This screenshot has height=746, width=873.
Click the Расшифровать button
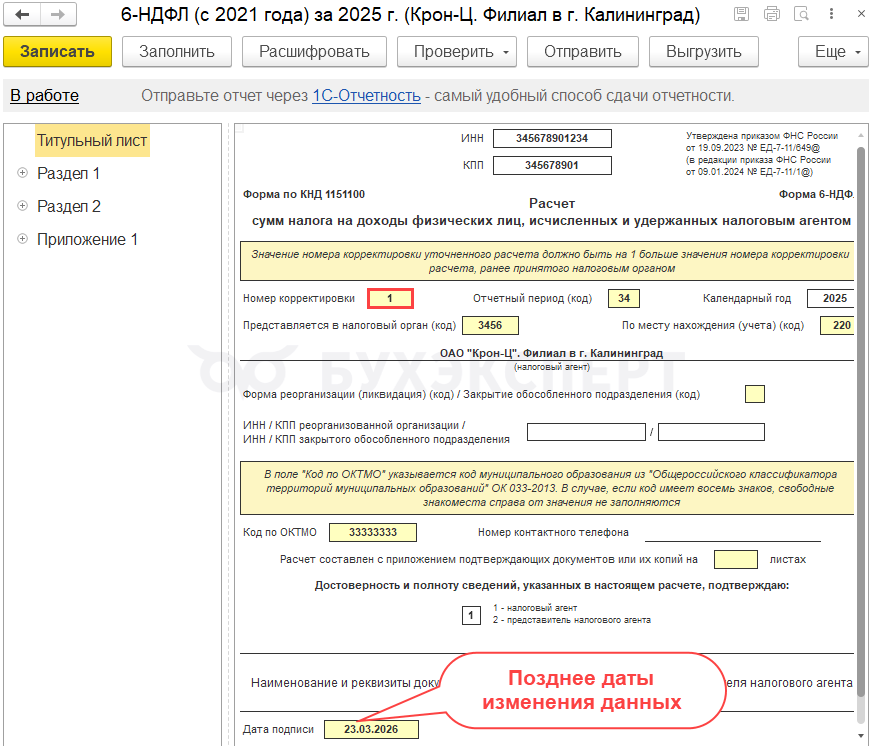(314, 52)
